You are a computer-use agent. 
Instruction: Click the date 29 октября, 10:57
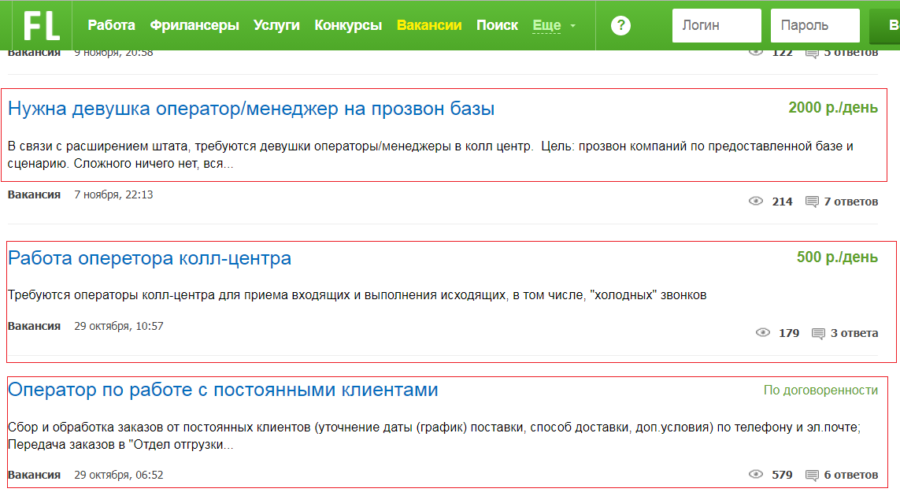[x=119, y=326]
